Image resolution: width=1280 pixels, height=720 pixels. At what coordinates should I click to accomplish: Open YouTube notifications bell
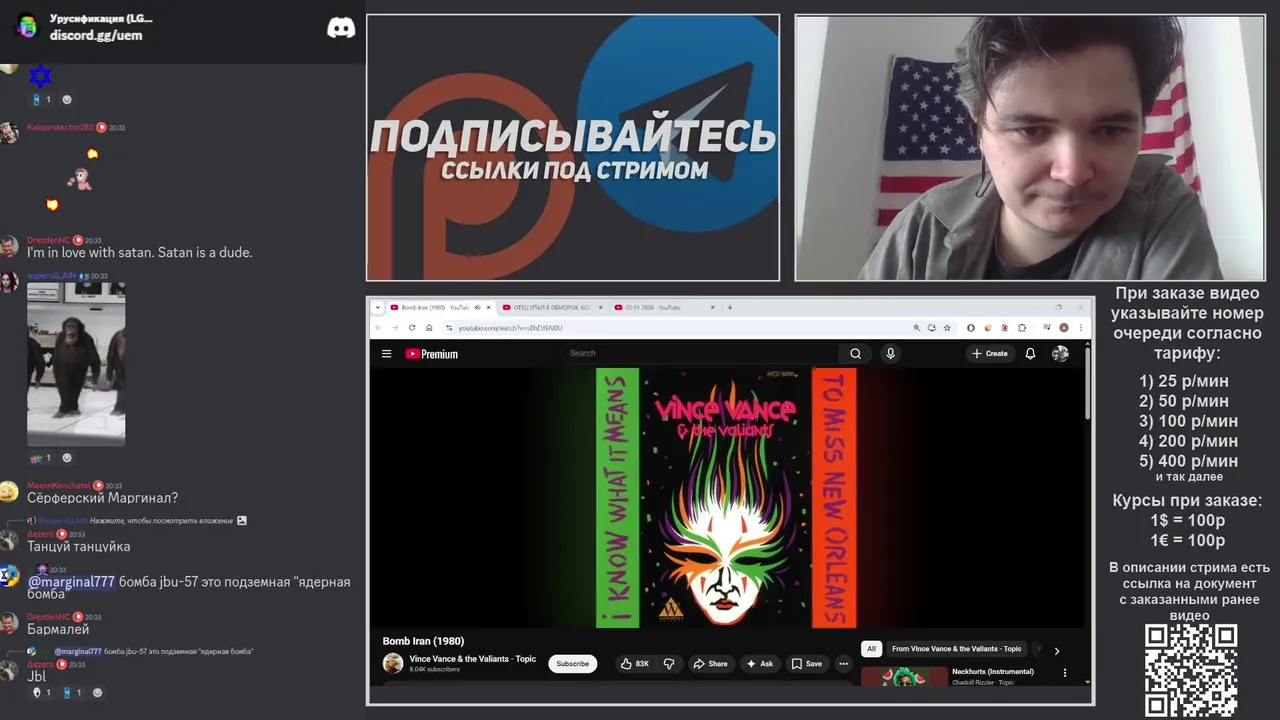coord(1030,353)
